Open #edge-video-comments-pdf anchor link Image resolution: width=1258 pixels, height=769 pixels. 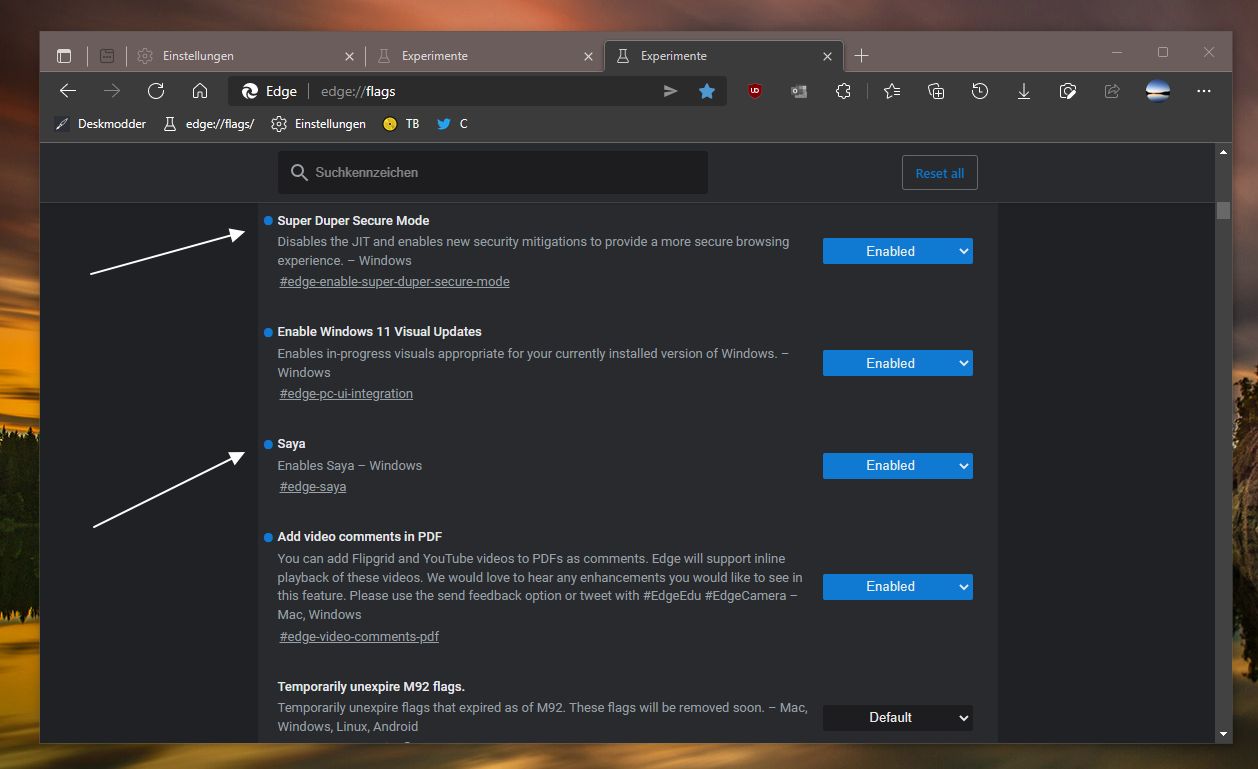pyautogui.click(x=359, y=637)
